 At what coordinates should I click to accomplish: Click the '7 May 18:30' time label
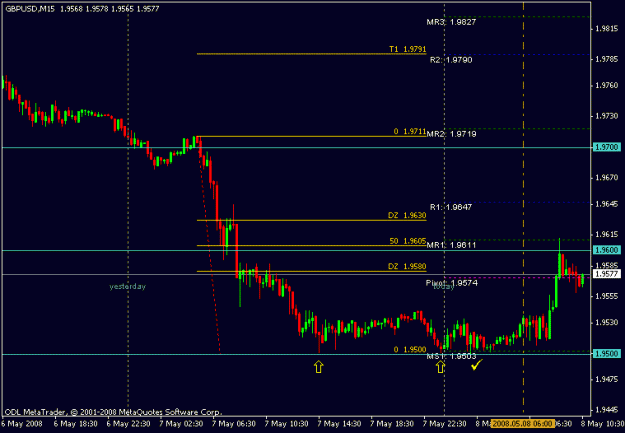[392, 423]
